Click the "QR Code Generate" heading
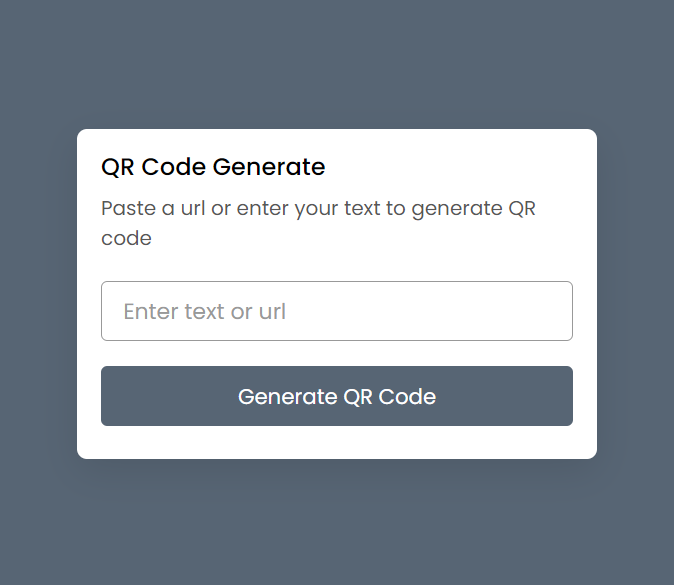 (x=213, y=167)
